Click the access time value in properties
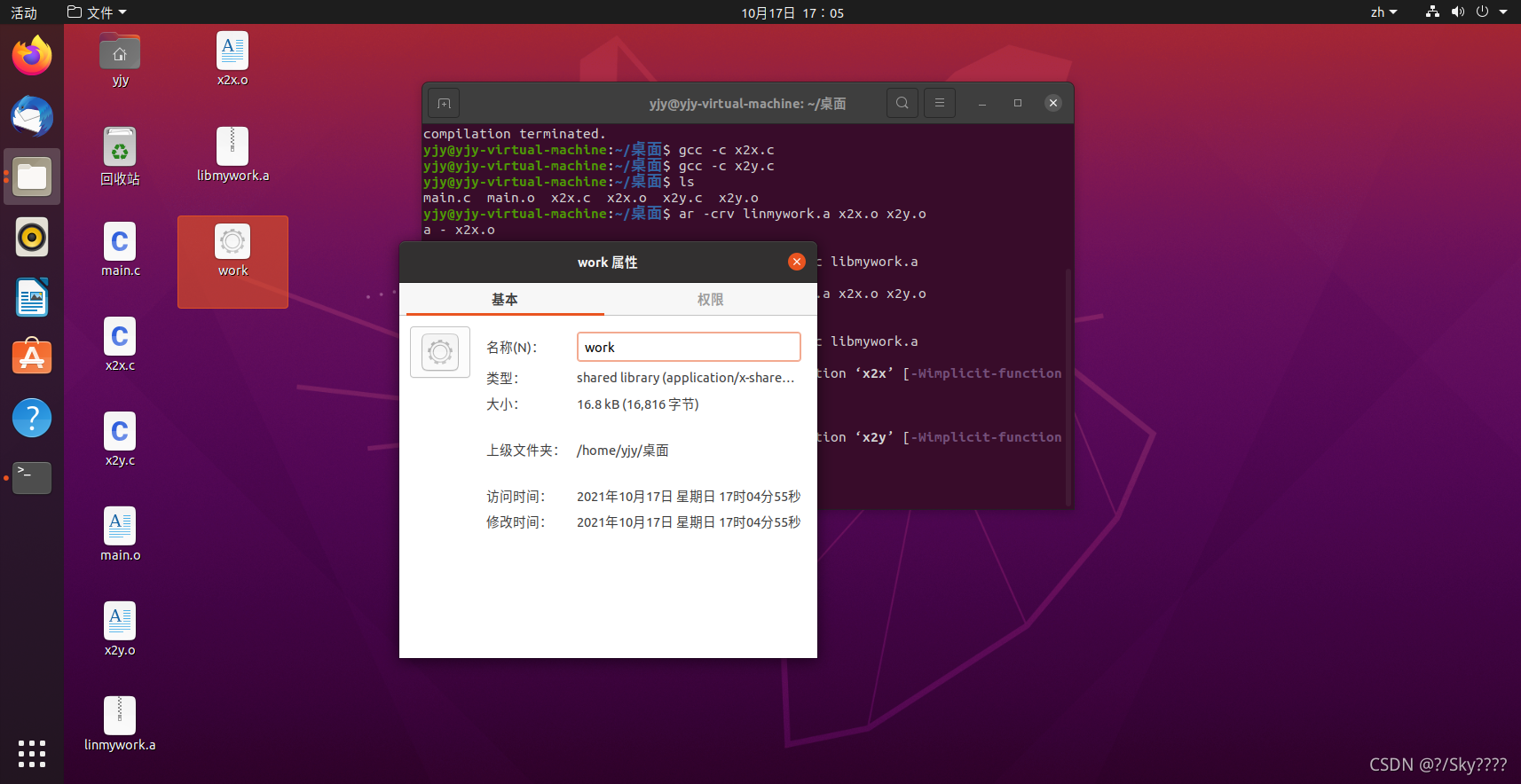Screen dimensions: 1521x784 tap(689, 497)
